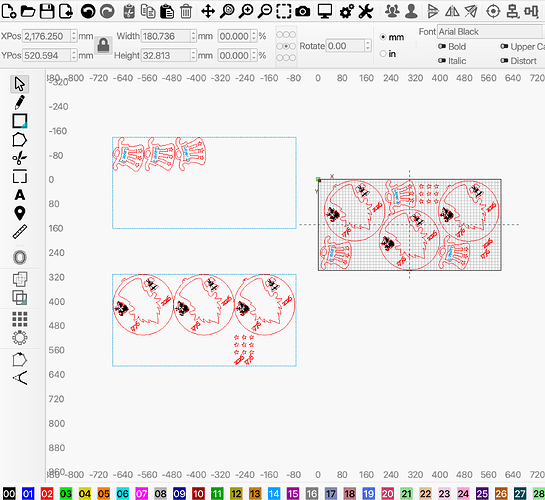This screenshot has width=545, height=500.
Task: Click the Zoom In magnifier icon
Action: [x=246, y=11]
